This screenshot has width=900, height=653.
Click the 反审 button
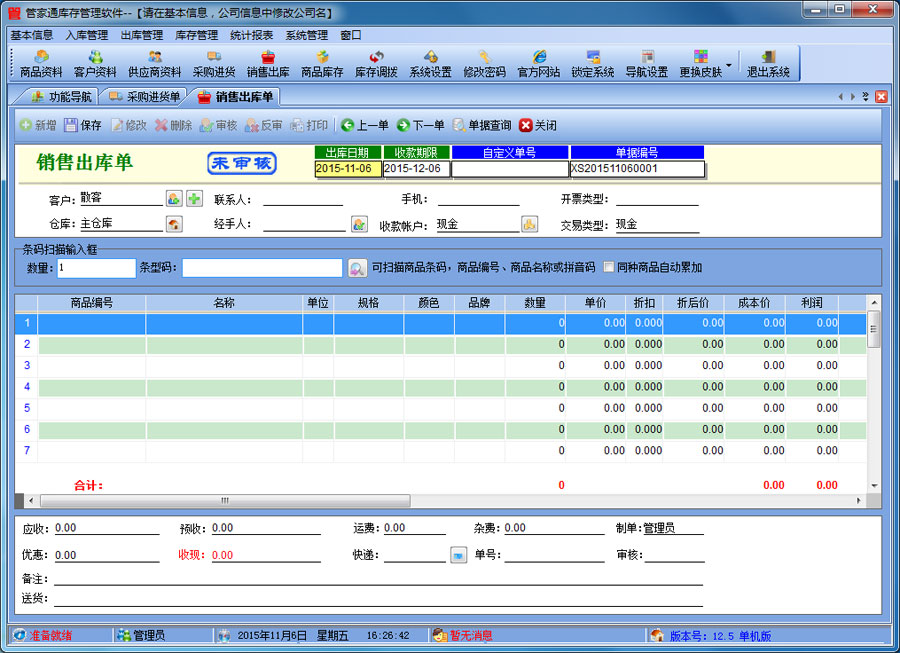tap(263, 125)
